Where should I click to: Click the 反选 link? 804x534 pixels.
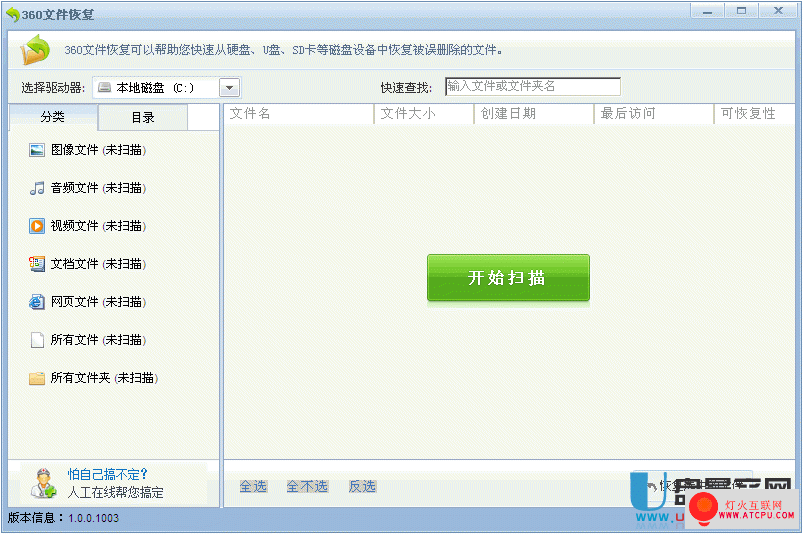(x=363, y=486)
